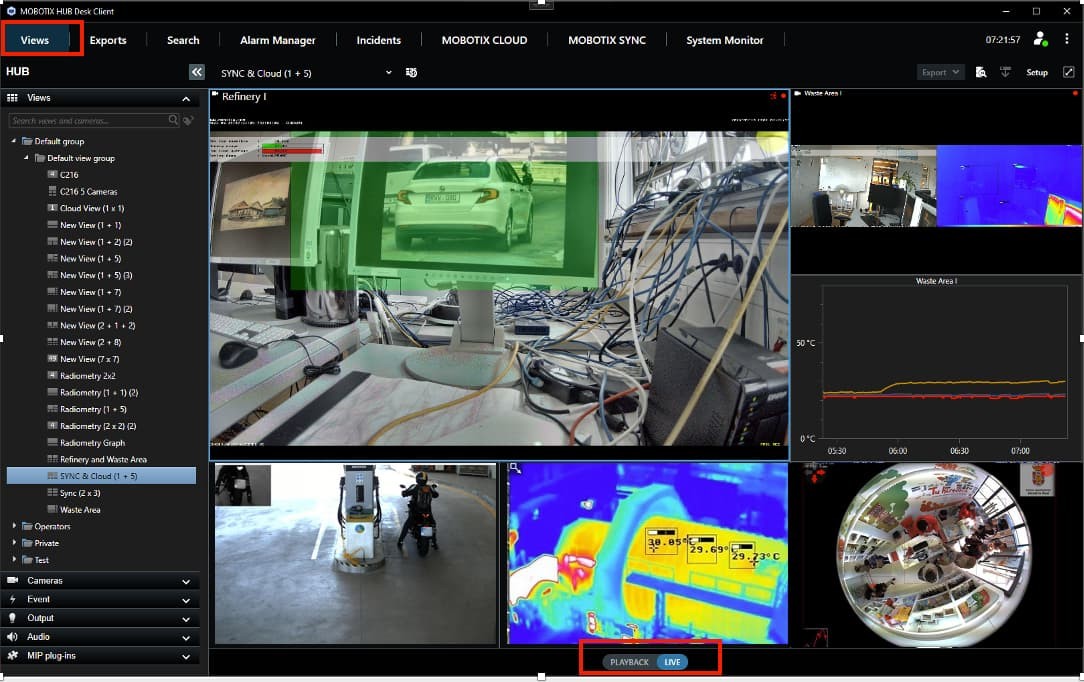Expand the MIP plug-ins panel

pos(186,656)
